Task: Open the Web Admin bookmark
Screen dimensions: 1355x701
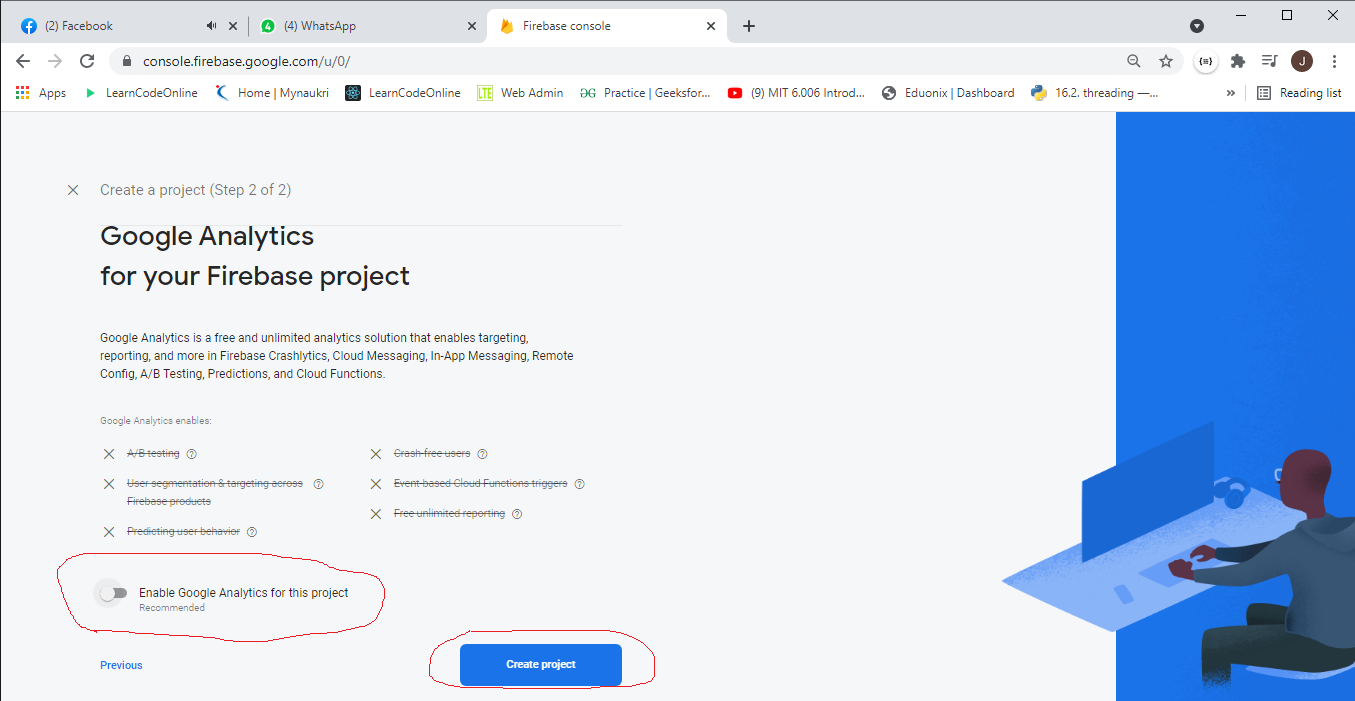Action: [520, 93]
